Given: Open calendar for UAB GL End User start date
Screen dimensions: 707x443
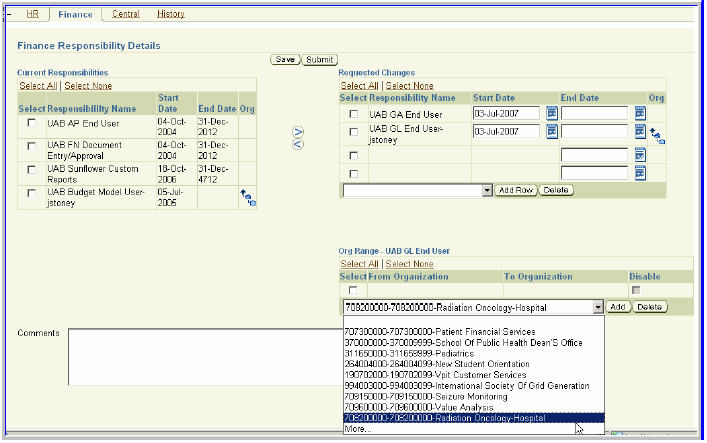Looking at the screenshot, I should click(x=551, y=132).
